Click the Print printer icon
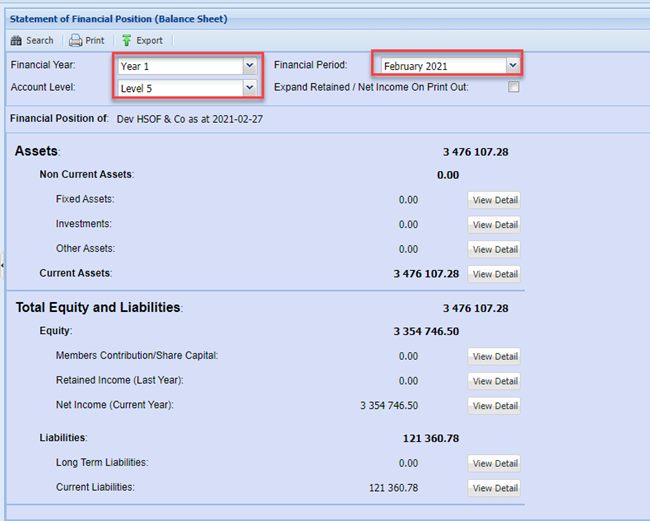 [x=75, y=41]
